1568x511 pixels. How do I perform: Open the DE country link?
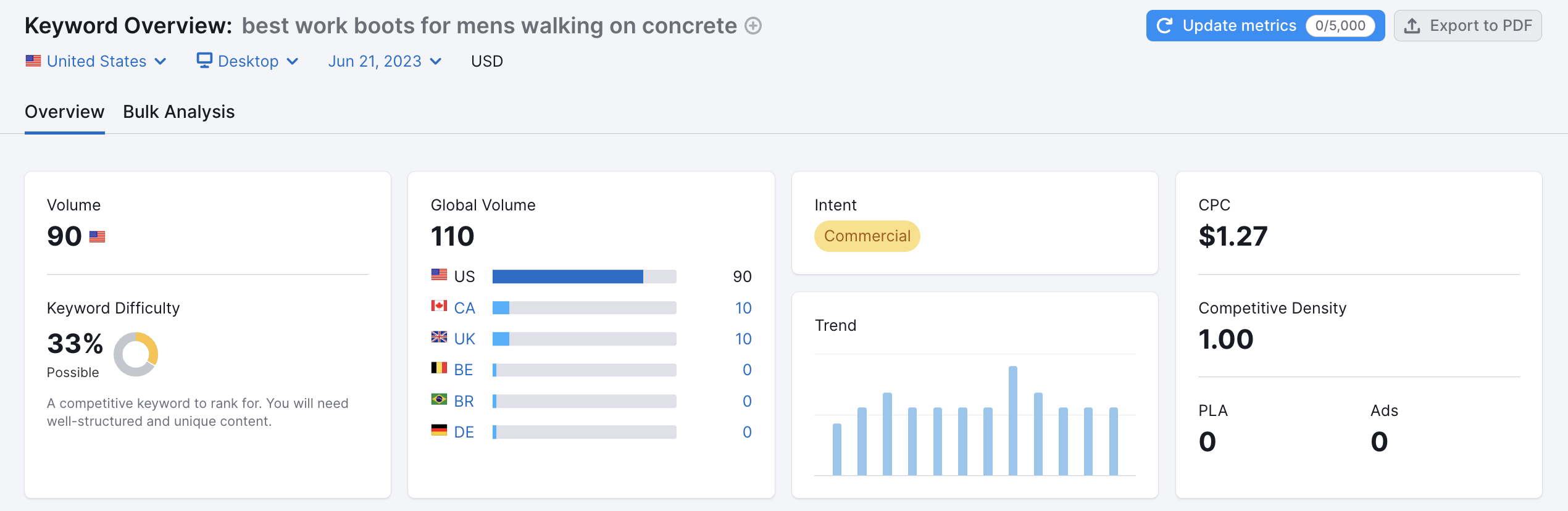pyautogui.click(x=464, y=432)
